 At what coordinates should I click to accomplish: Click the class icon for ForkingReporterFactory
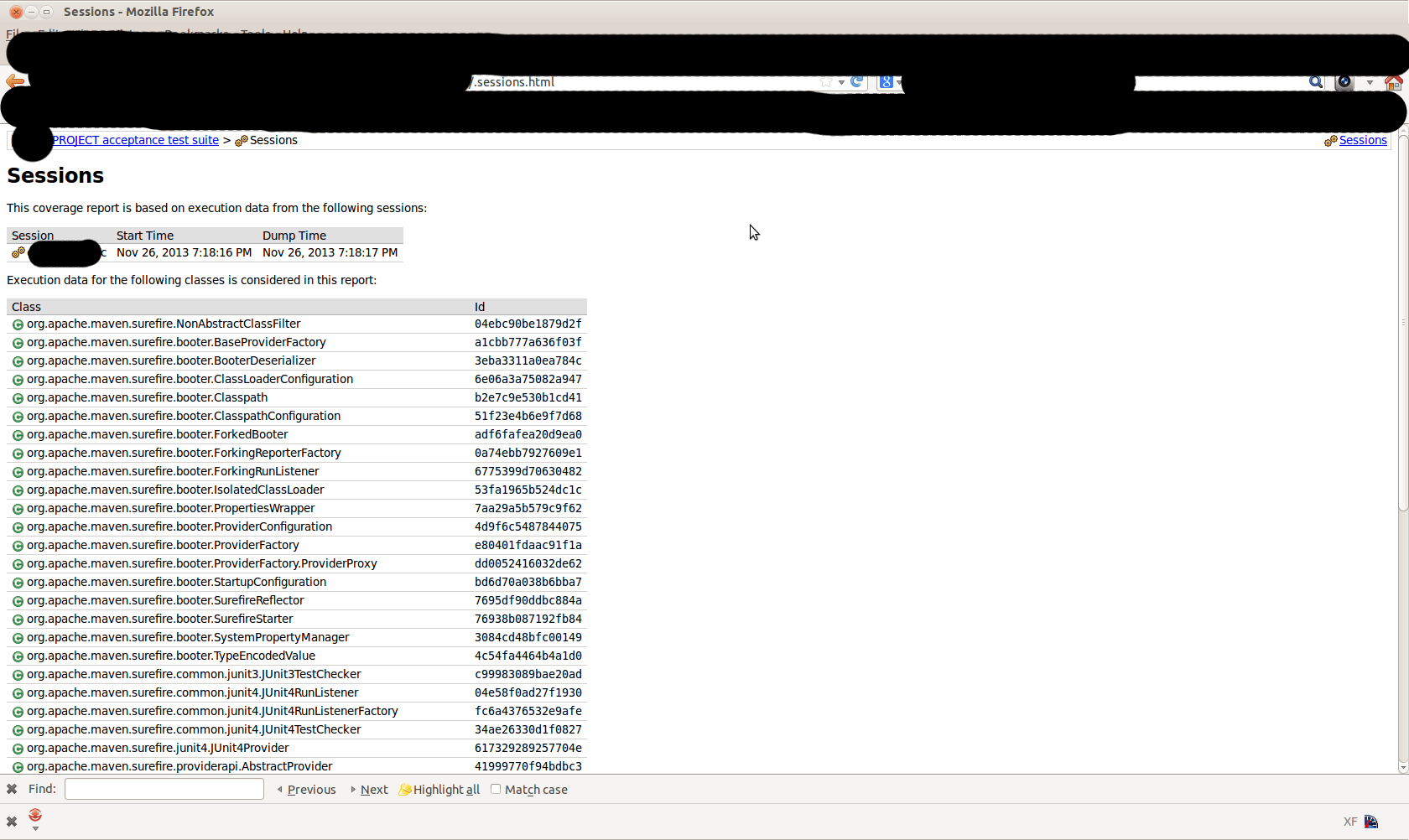click(x=18, y=454)
